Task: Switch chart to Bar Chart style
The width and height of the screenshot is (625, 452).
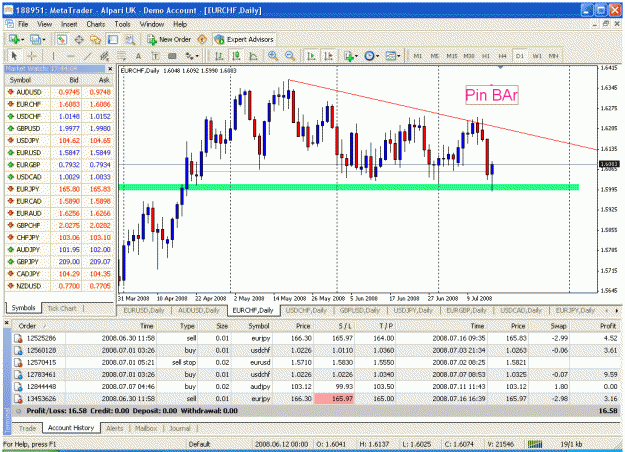Action: (219, 56)
